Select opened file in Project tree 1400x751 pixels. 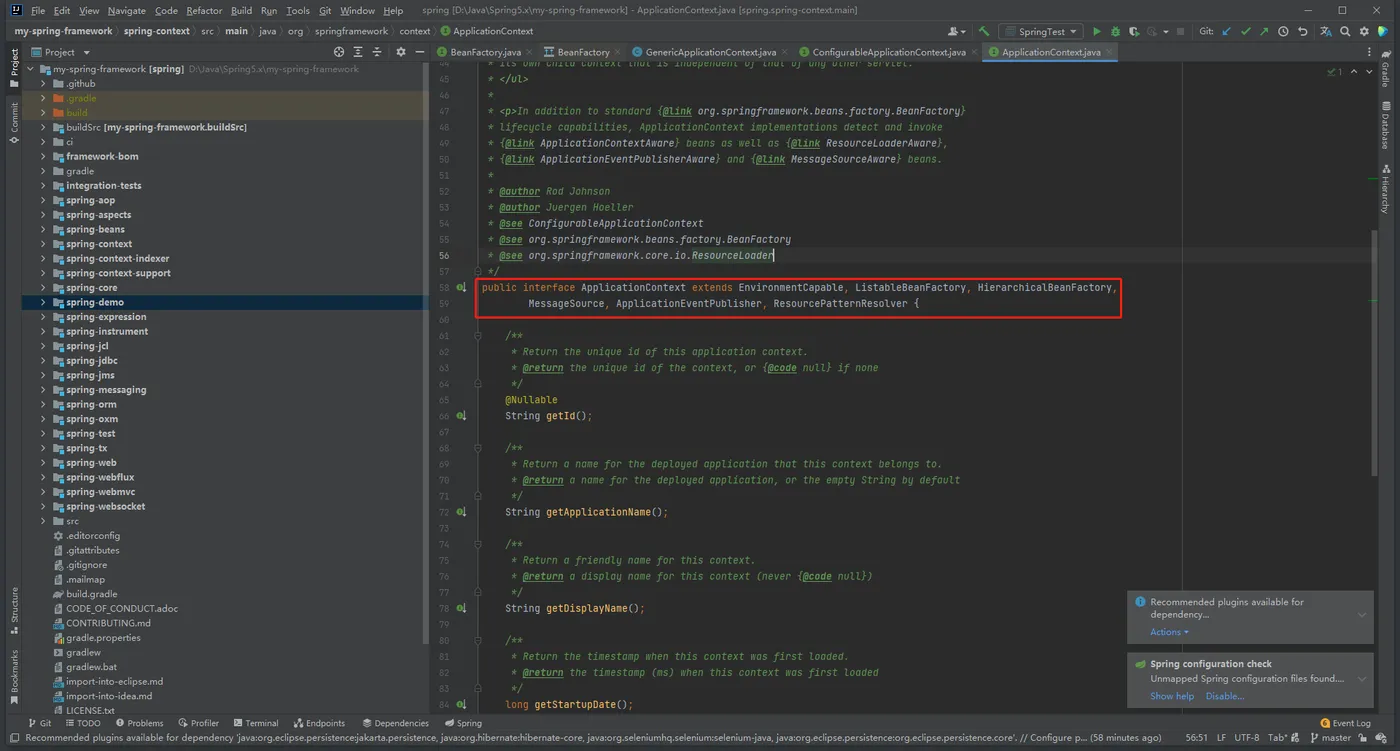coord(339,52)
